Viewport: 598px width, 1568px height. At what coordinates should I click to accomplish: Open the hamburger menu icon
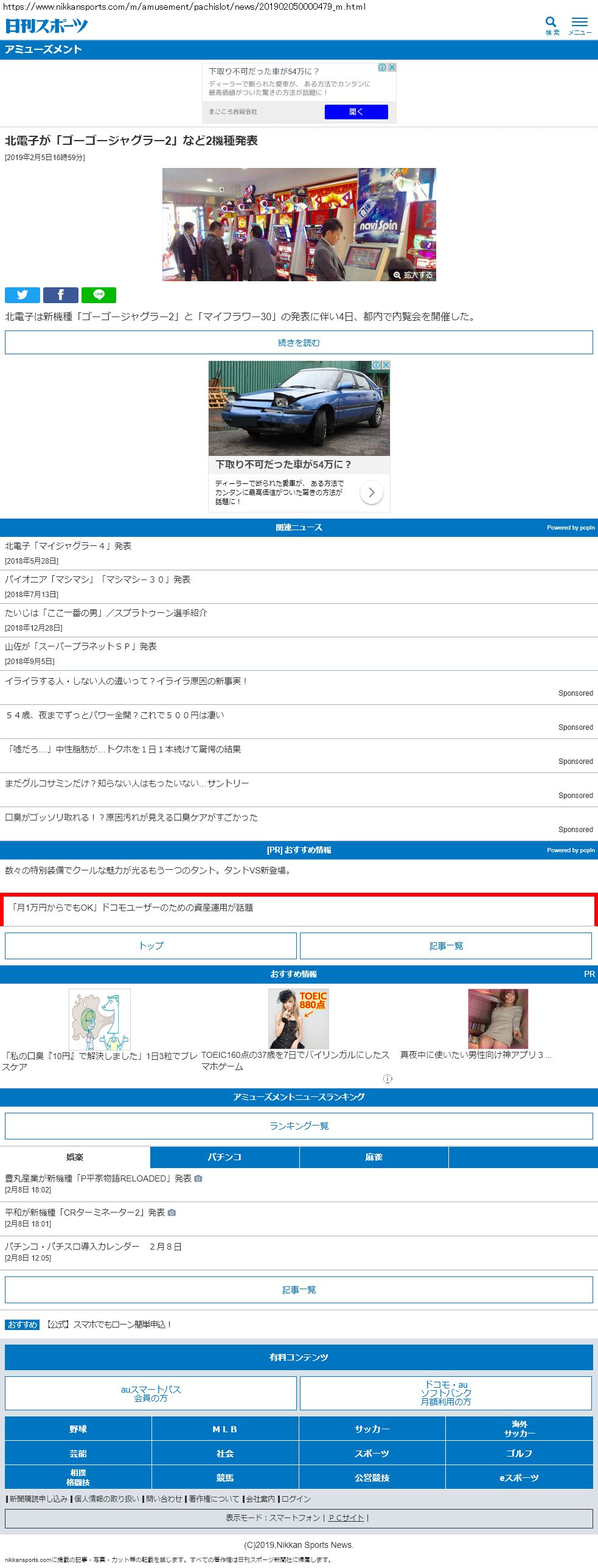pyautogui.click(x=579, y=23)
